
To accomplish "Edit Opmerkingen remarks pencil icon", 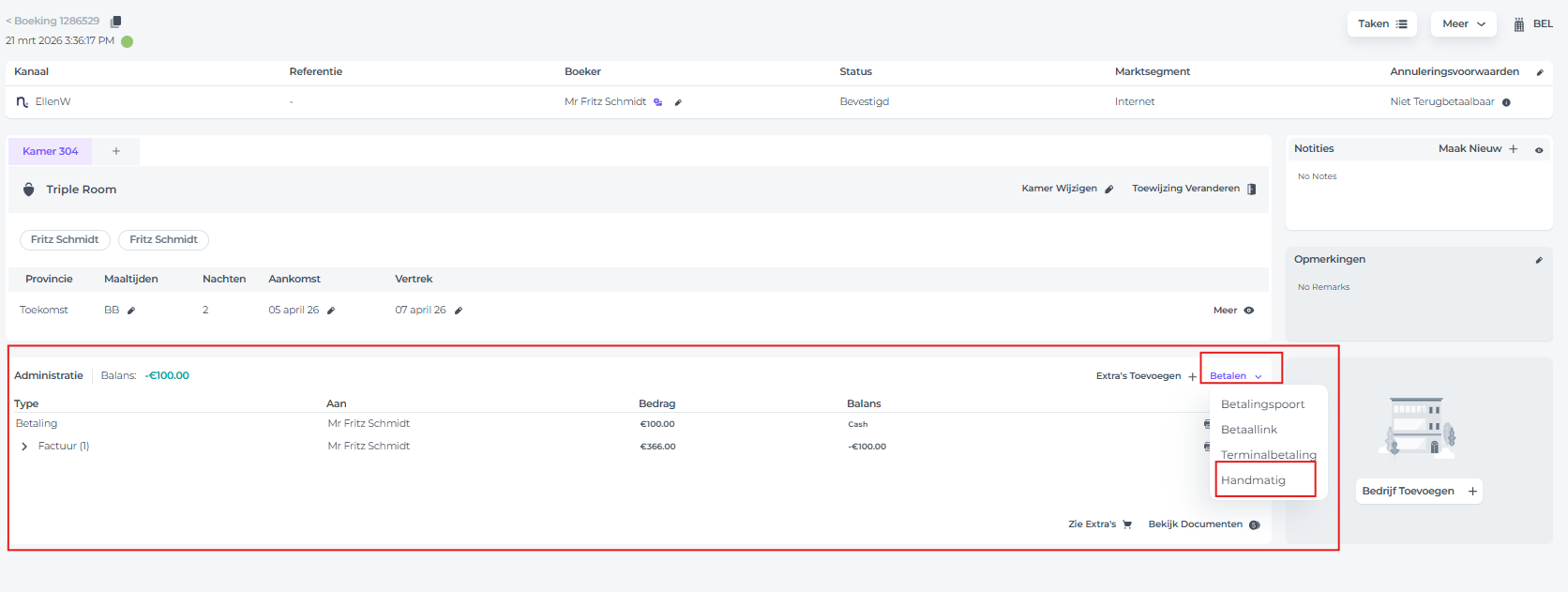I will point(1538,260).
